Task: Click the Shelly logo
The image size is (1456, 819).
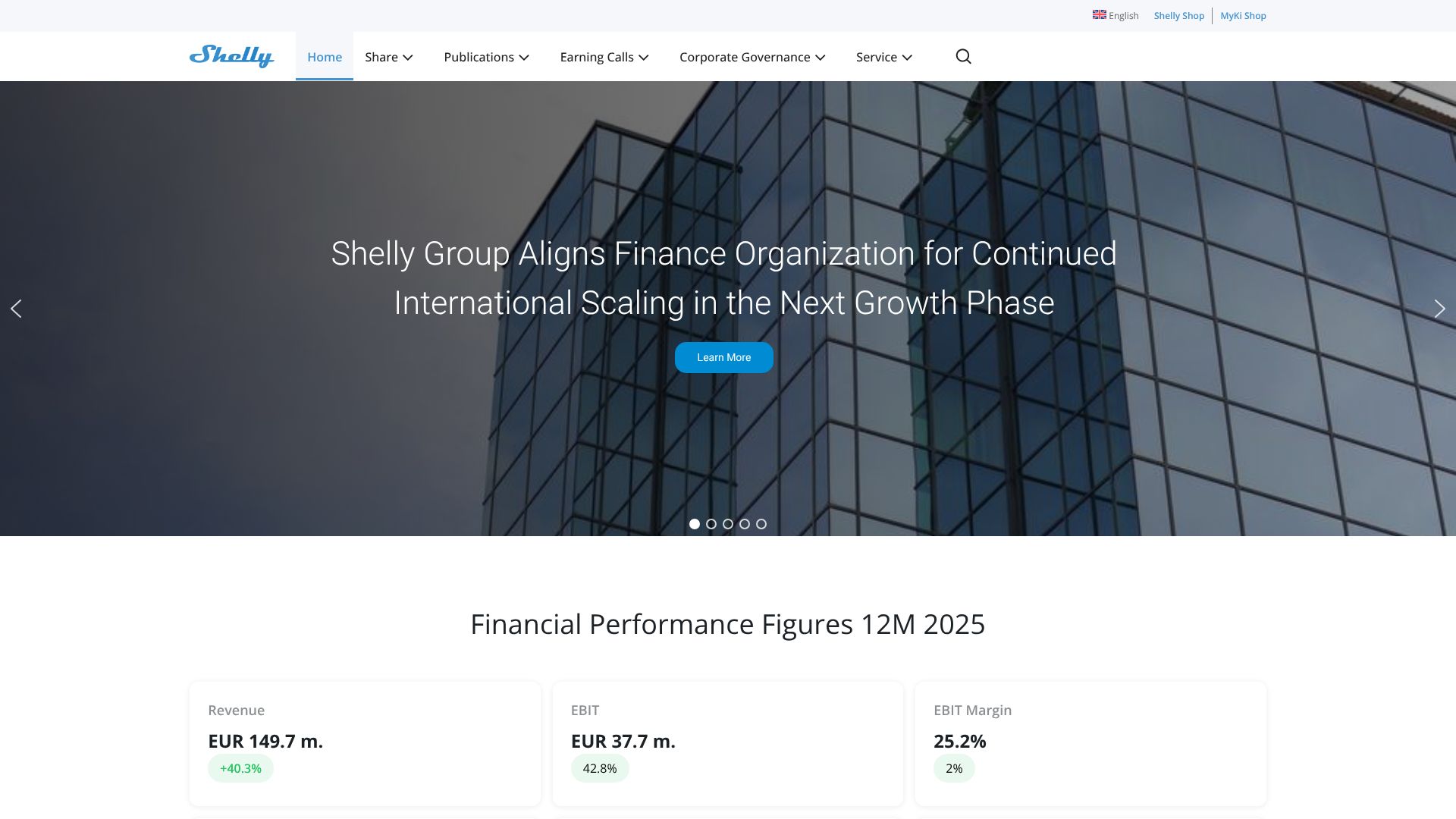Action: click(231, 56)
